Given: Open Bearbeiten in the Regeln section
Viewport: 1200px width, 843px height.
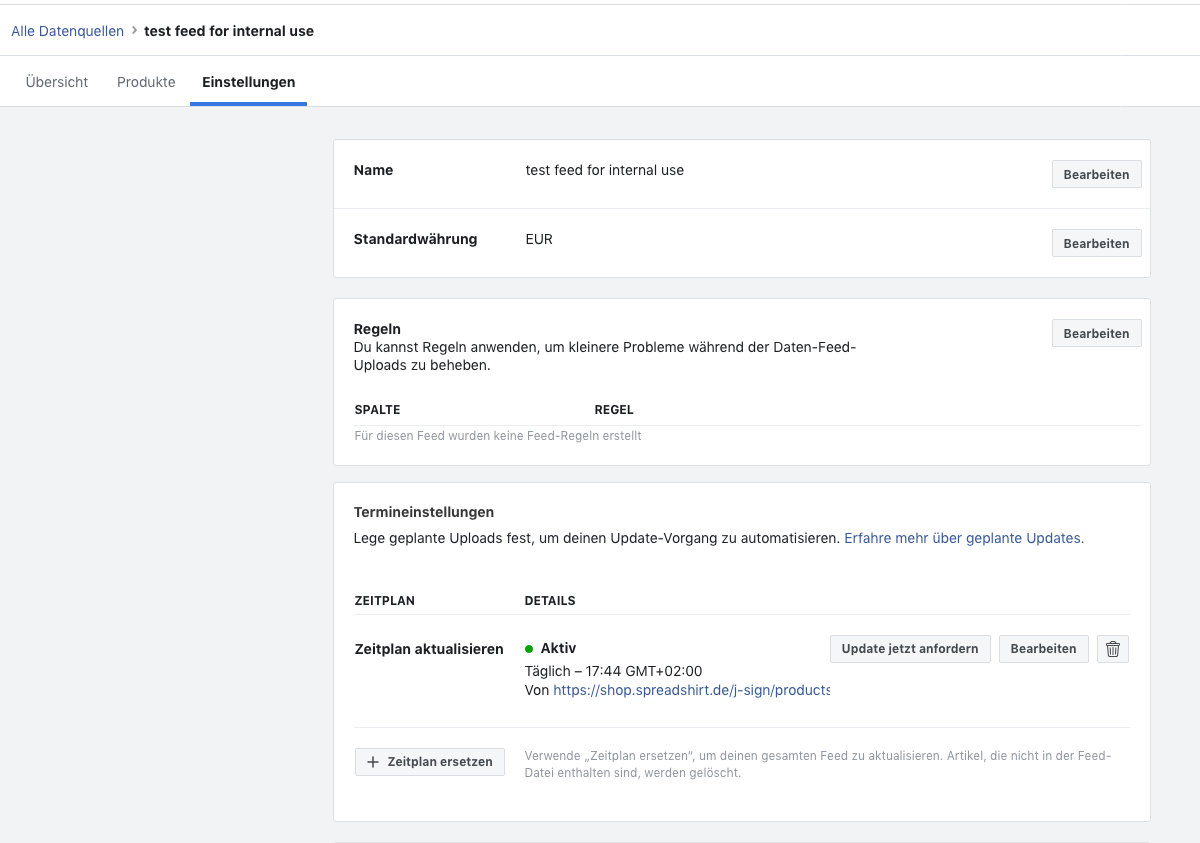Looking at the screenshot, I should click(1096, 334).
